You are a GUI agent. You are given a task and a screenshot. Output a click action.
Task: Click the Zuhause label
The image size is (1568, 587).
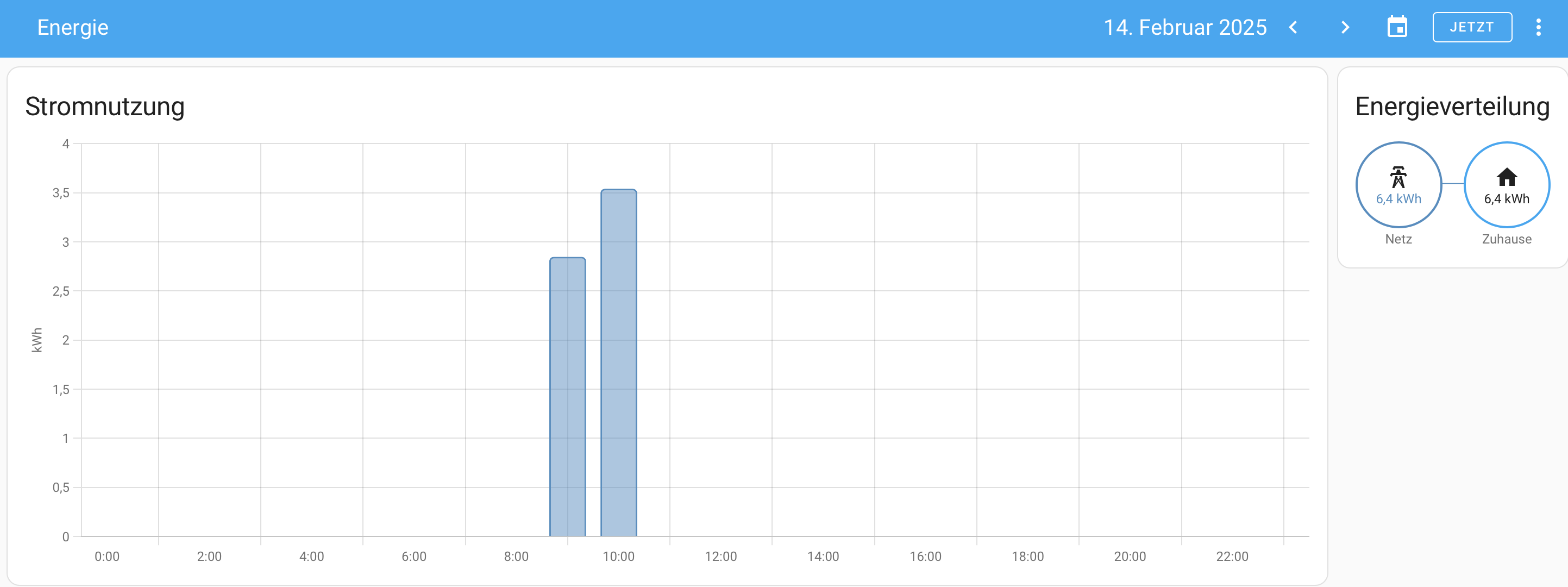1507,239
